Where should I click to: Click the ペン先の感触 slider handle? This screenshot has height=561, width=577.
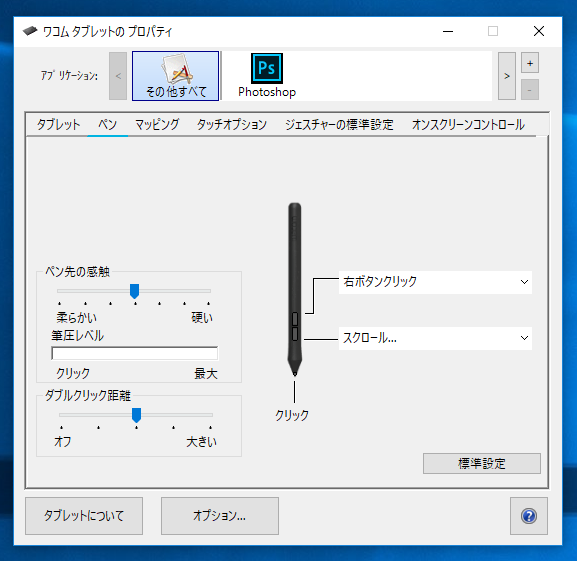135,291
